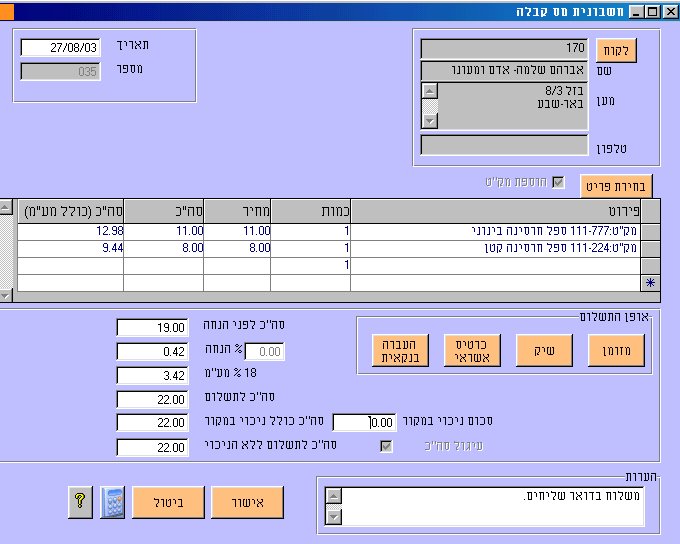Click the items table scroll down arrow
The image size is (680, 544).
tap(6, 296)
